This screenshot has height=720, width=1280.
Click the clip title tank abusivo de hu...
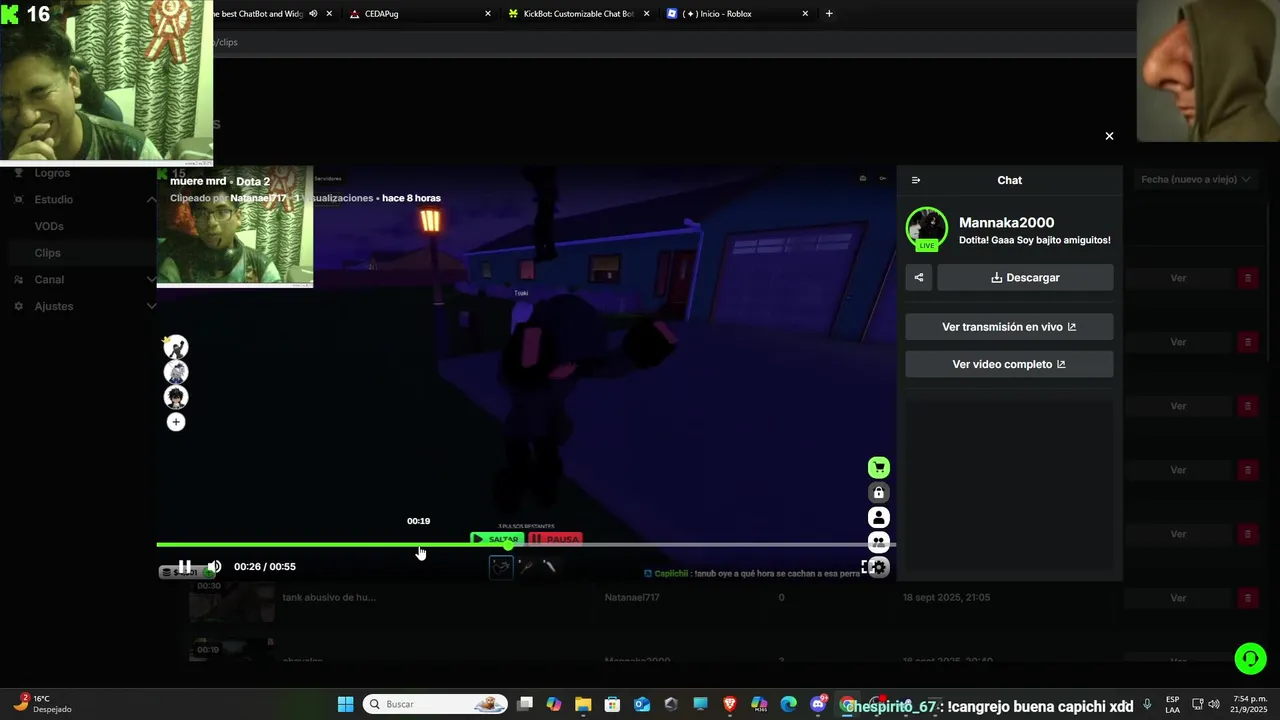click(x=329, y=597)
